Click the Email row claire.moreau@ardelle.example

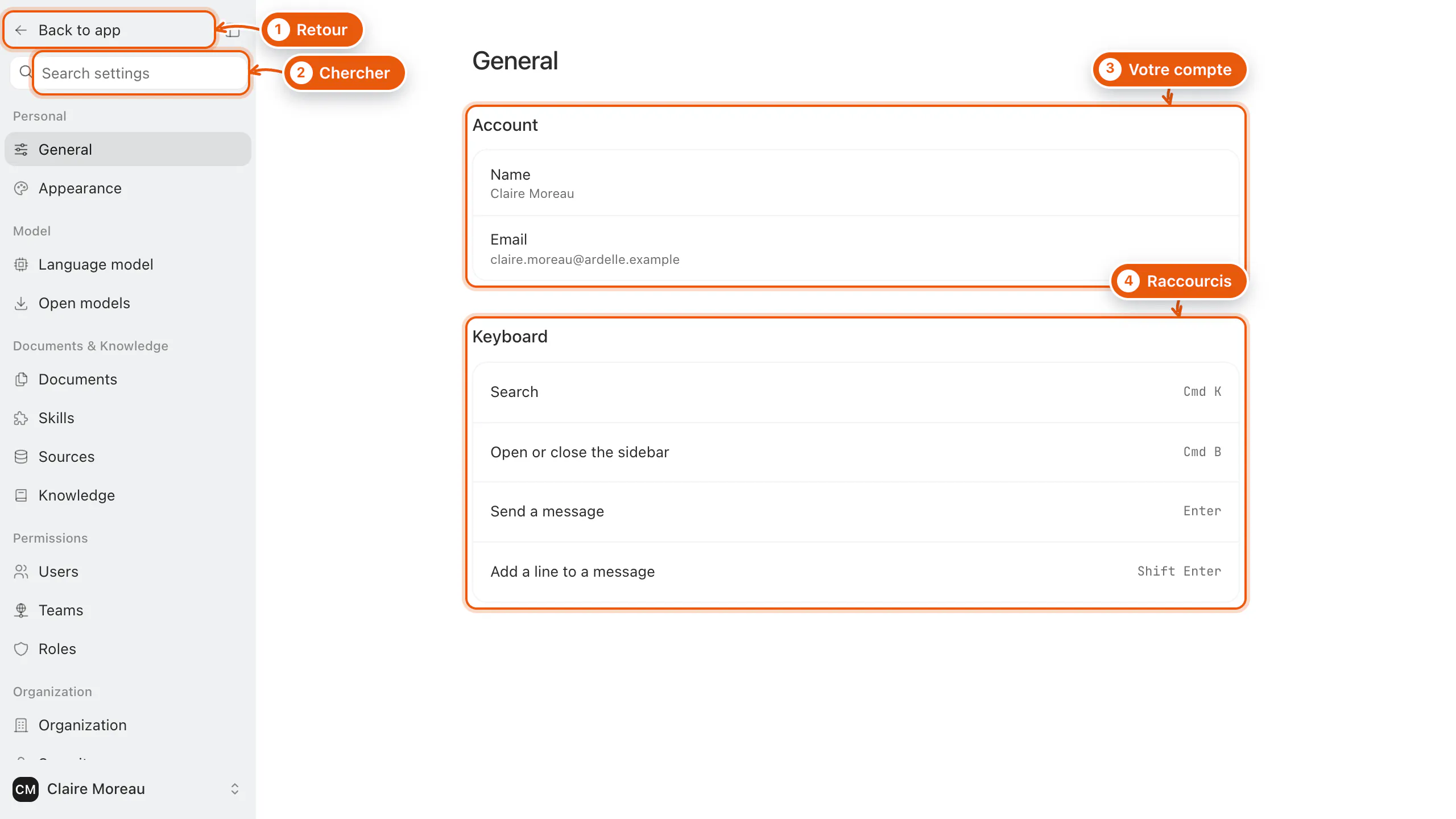click(856, 249)
